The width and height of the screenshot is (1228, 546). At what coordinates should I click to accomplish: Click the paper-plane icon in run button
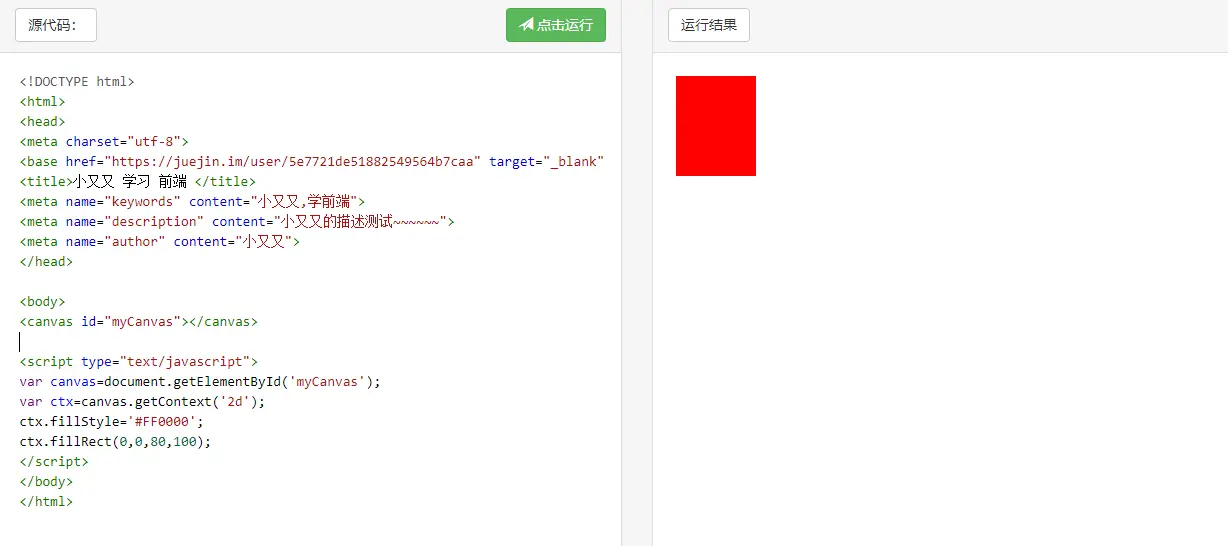(526, 25)
